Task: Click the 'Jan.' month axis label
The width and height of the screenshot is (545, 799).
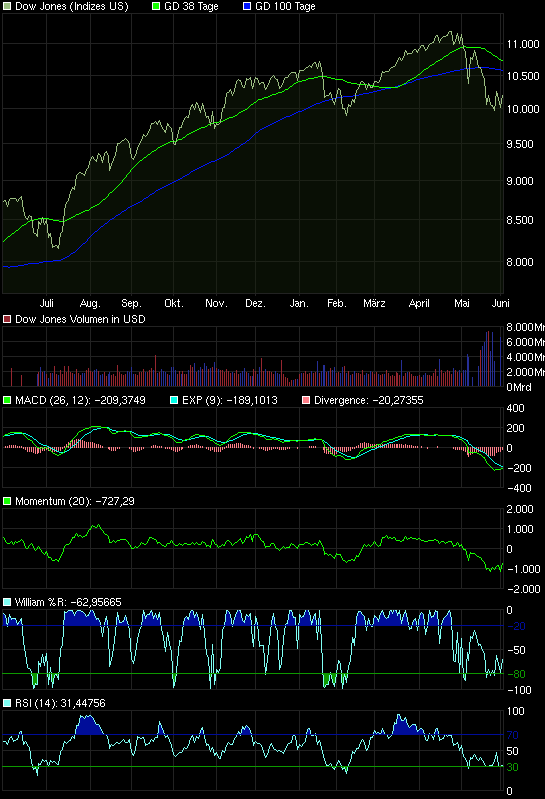Action: click(299, 303)
